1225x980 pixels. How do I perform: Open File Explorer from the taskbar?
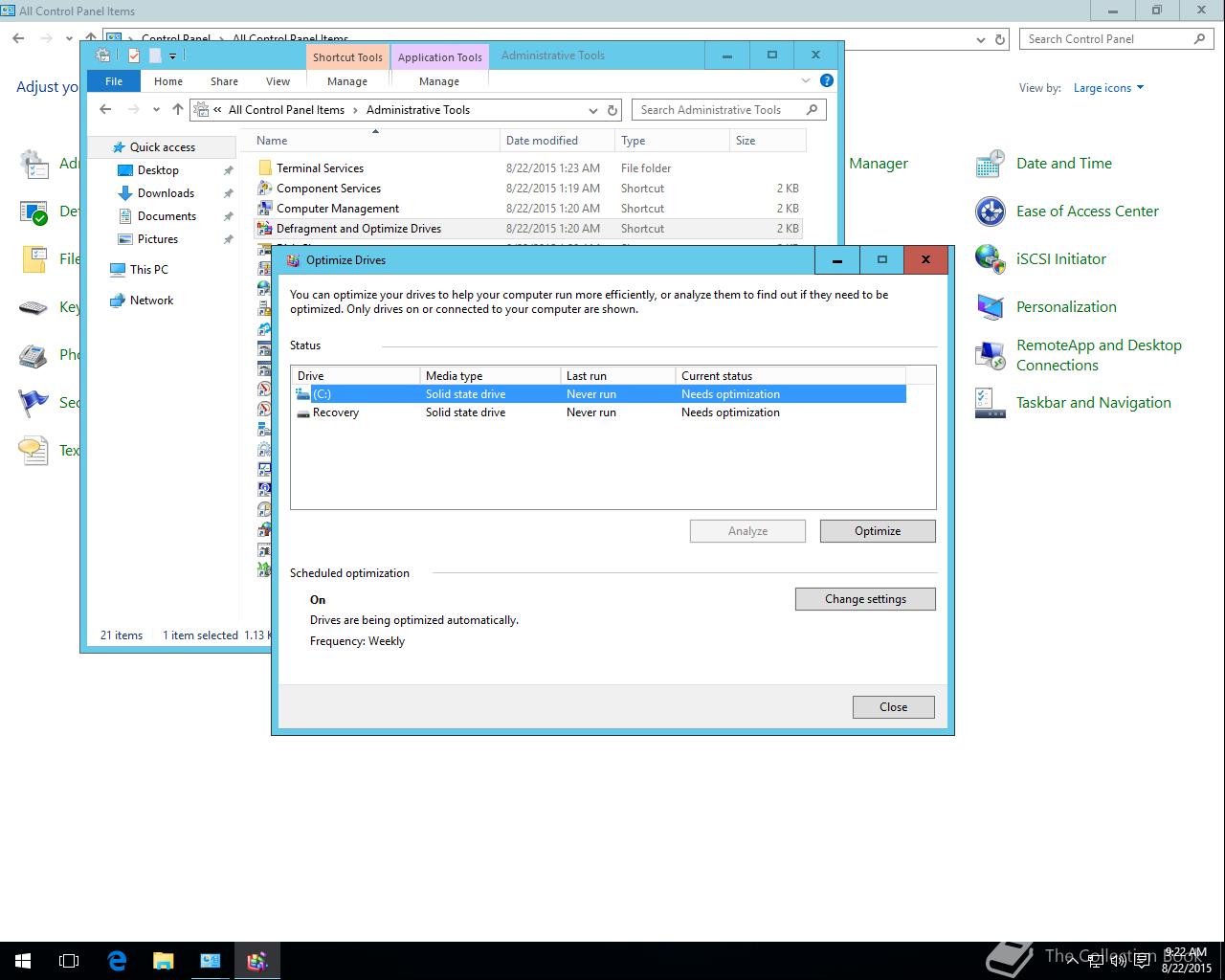point(163,961)
